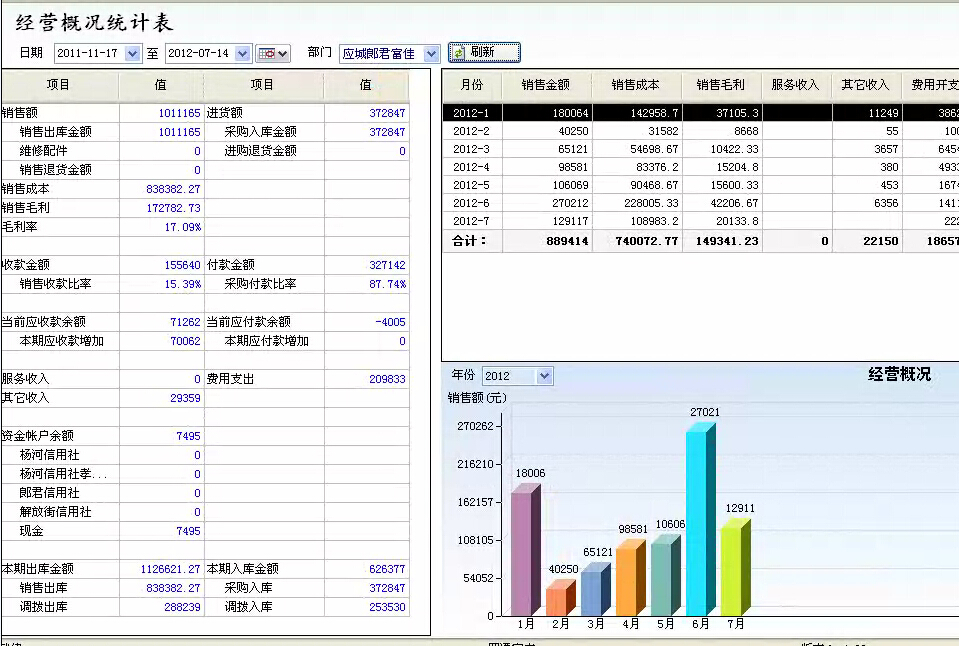Click the date range preset calendar icon
This screenshot has width=959, height=646.
coord(273,54)
